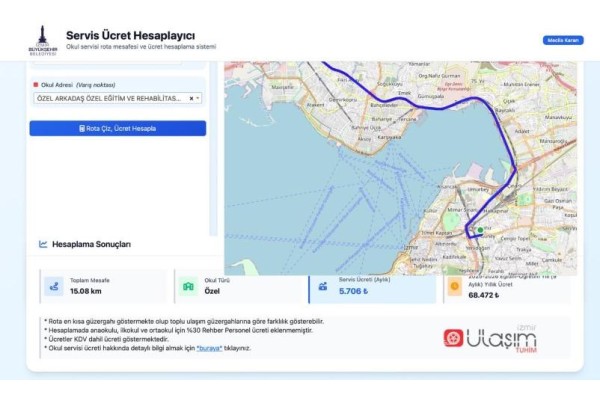The height and width of the screenshot is (400, 600).
Task: Click the İzmir Büyükşehir Belediyesi logo
Action: pos(42,41)
